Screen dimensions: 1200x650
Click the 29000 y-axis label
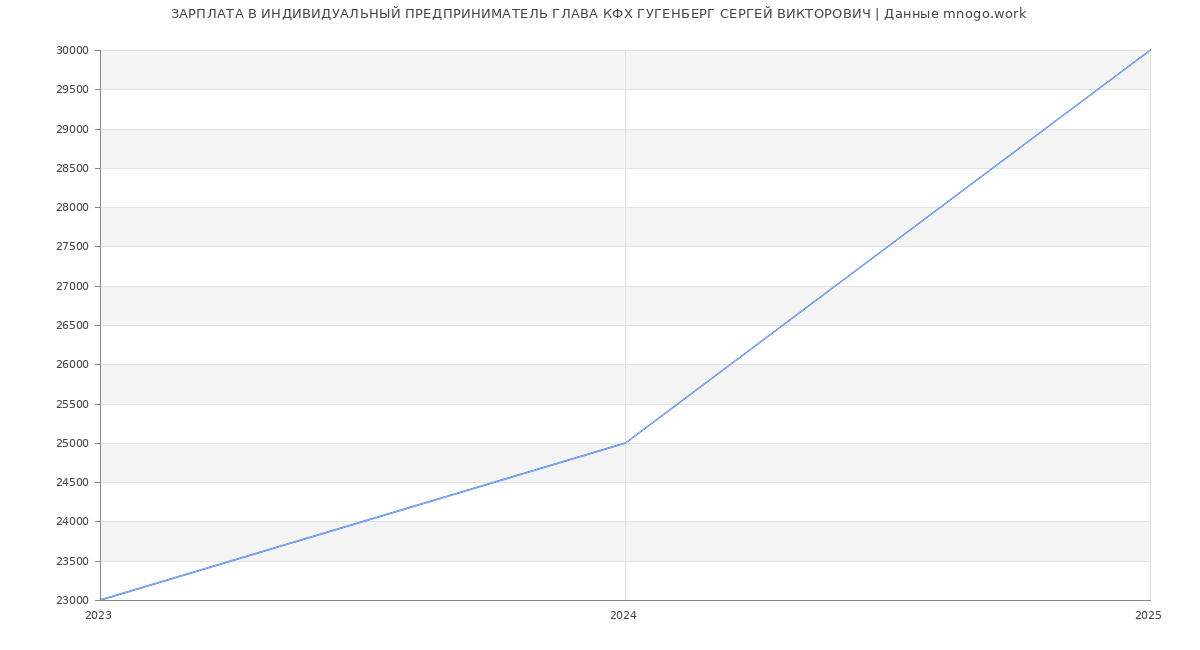72,129
